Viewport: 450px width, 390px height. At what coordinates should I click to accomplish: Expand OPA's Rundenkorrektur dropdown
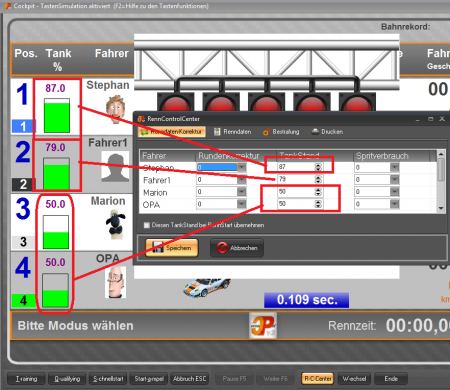(x=242, y=204)
